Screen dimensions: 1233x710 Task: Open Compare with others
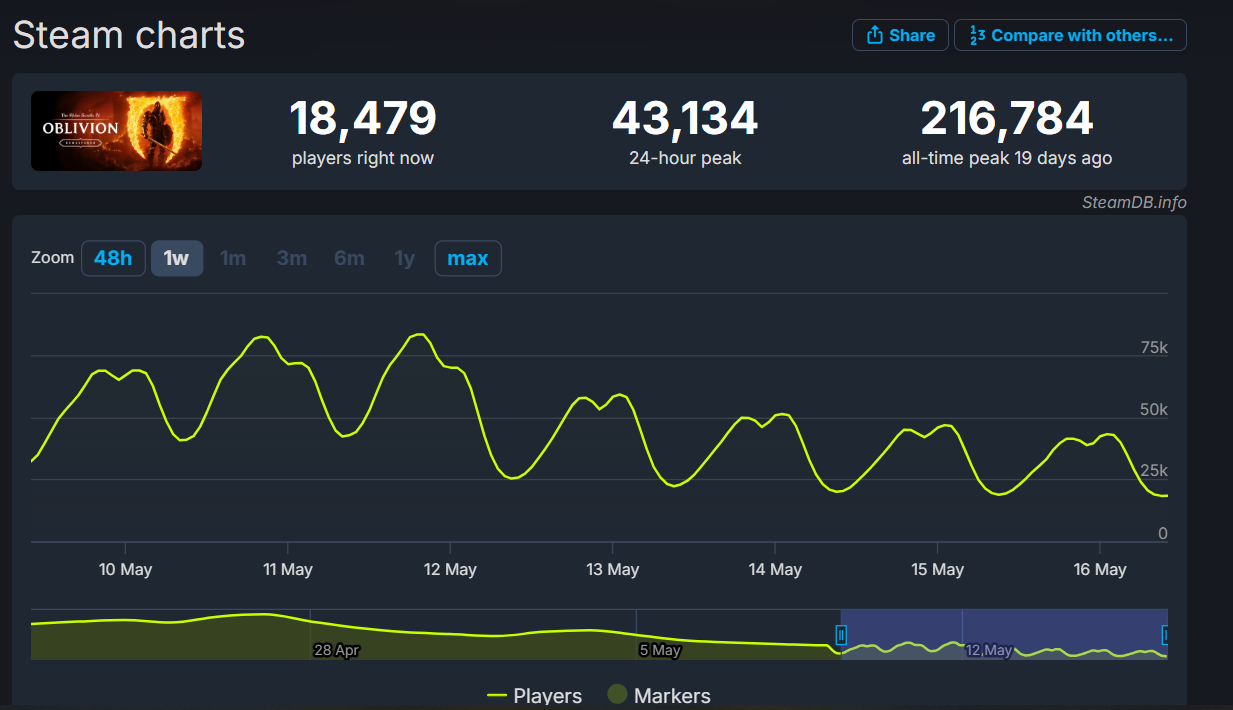pos(1070,35)
